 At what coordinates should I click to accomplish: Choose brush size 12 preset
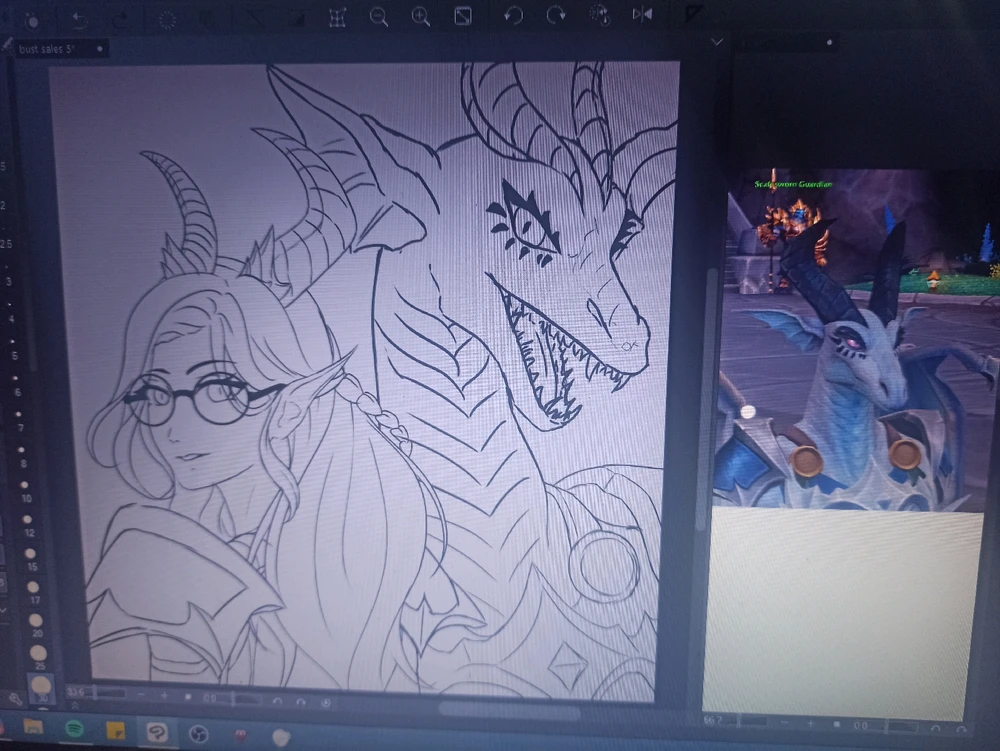[x=28, y=525]
